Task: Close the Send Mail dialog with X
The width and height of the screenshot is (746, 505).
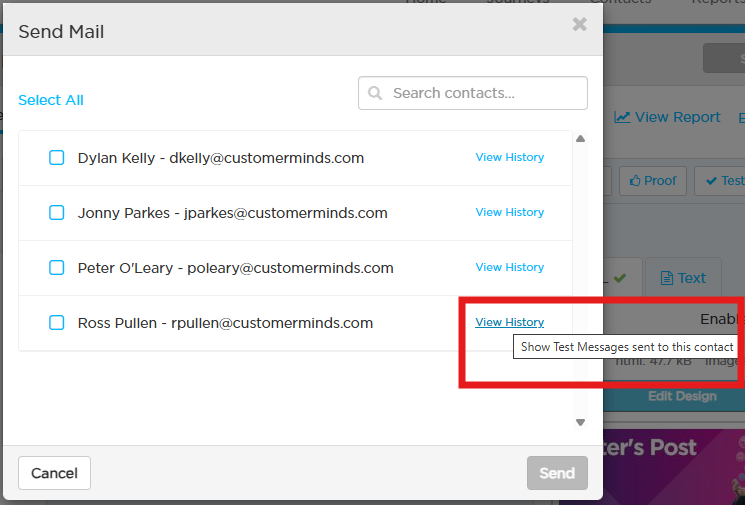Action: tap(579, 24)
